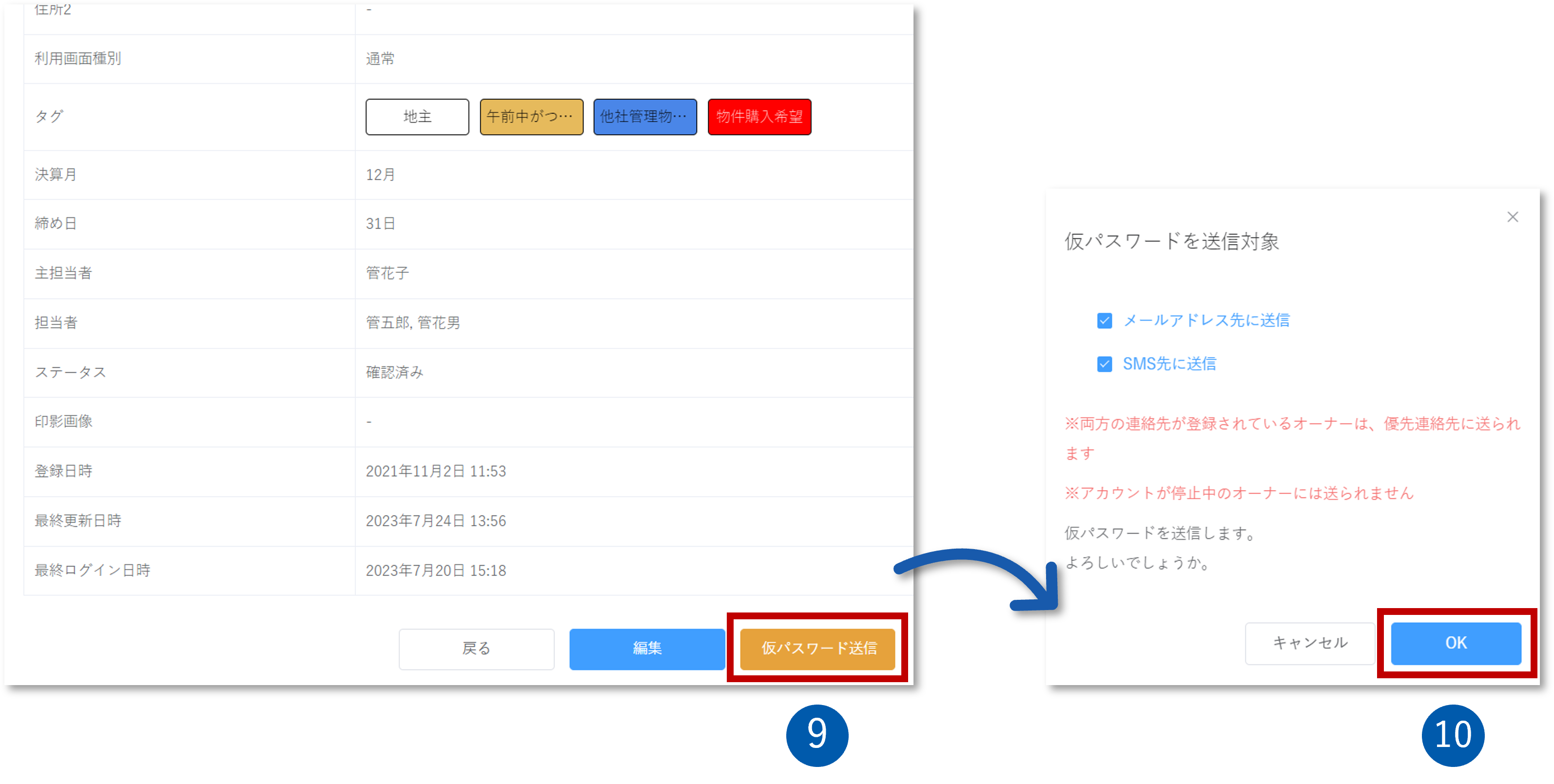This screenshot has height=784, width=1554.
Task: Click the ステータス value 確認済み
Action: (394, 372)
